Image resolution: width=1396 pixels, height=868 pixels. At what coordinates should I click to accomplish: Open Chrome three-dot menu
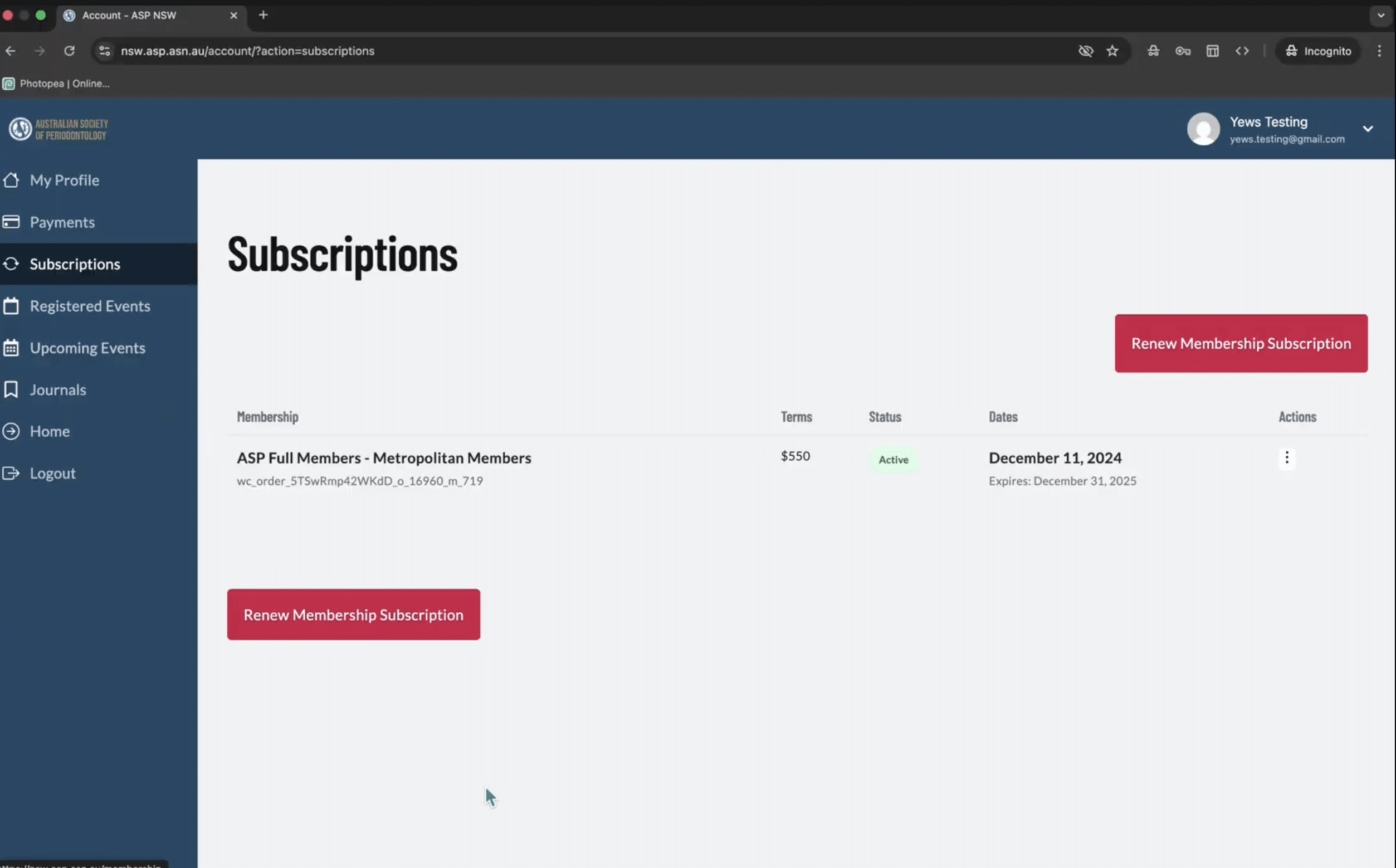click(x=1379, y=51)
